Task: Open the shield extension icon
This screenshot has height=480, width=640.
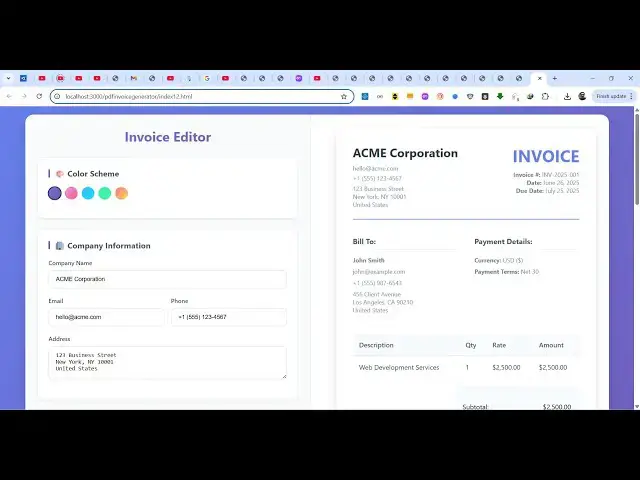Action: [470, 96]
